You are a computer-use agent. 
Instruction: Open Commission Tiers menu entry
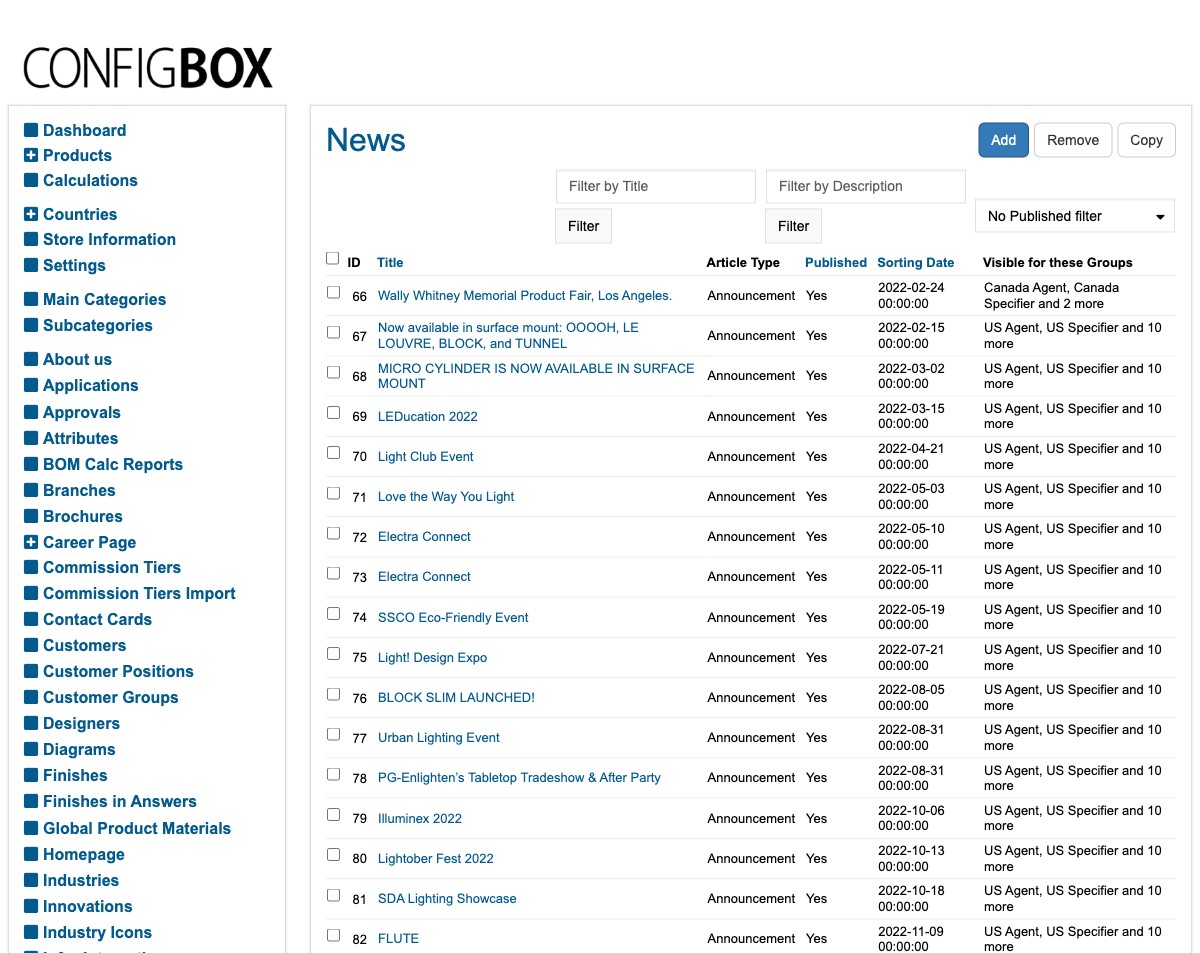click(112, 567)
